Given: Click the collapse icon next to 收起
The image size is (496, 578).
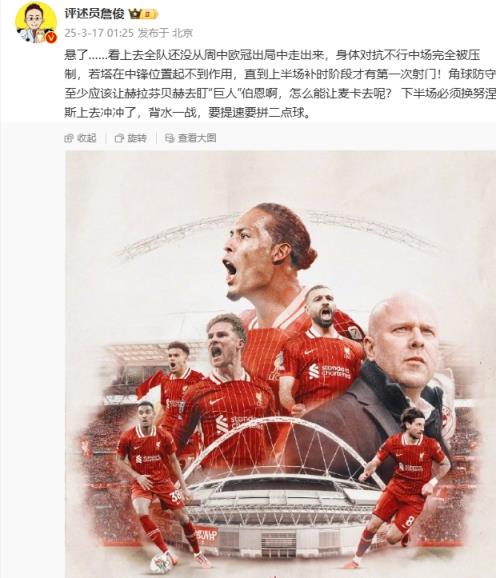Looking at the screenshot, I should (x=69, y=138).
